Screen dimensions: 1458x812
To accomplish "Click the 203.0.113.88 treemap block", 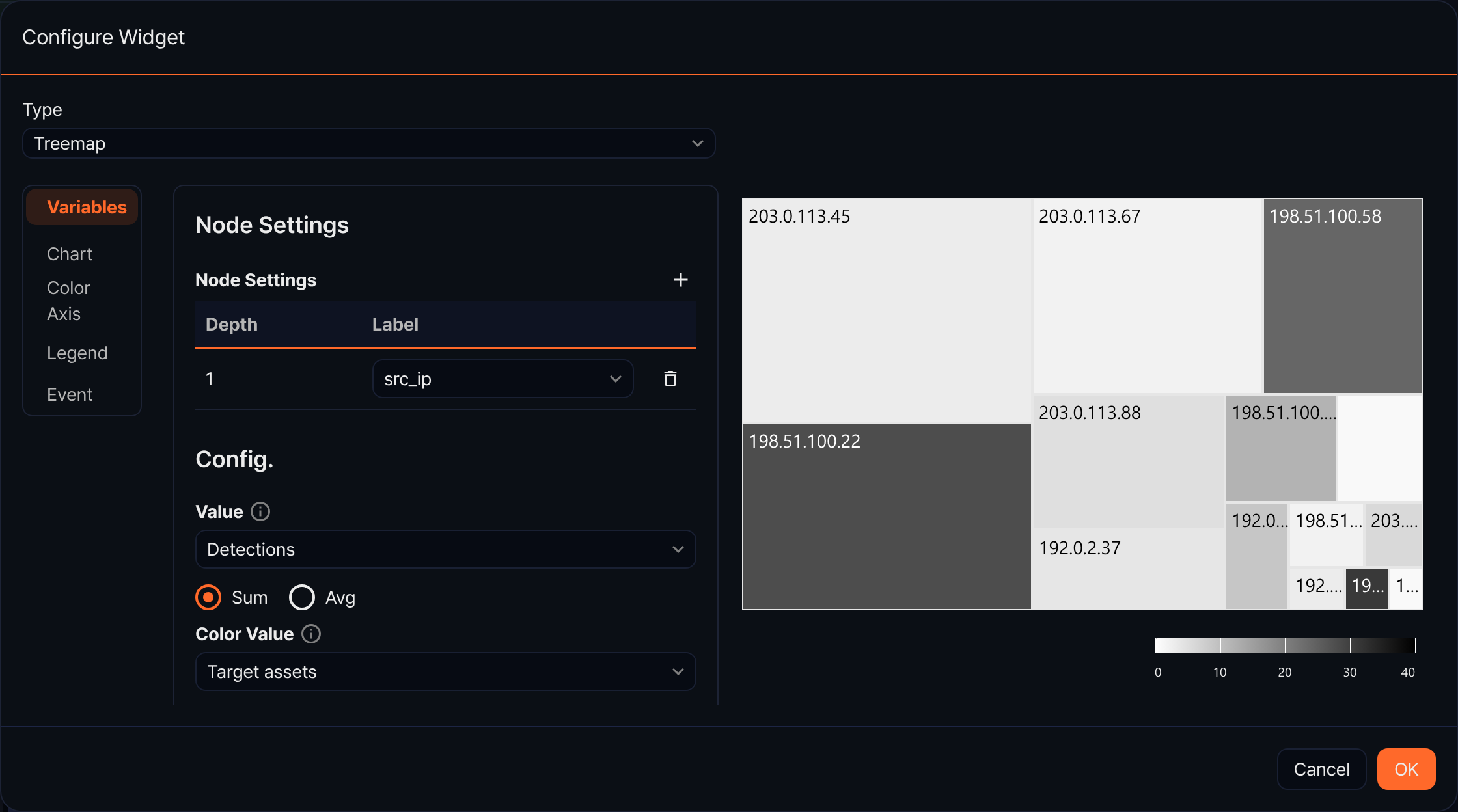I will pyautogui.click(x=1128, y=461).
